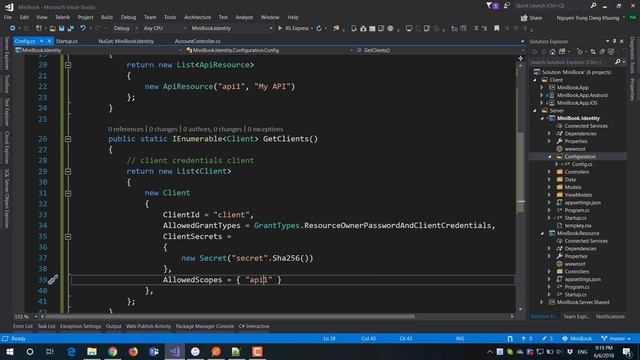Toggle the INS insert mode indicator
The height and width of the screenshot is (360, 640).
(460, 338)
